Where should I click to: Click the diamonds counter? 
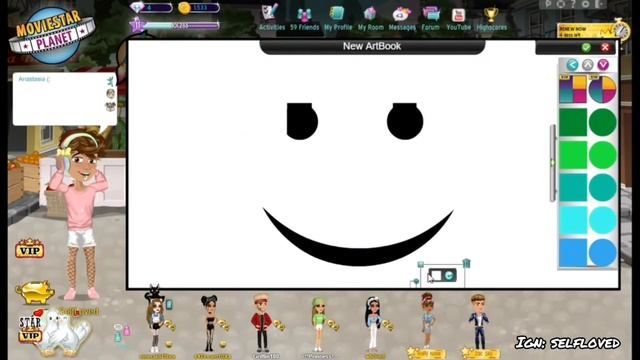151,7
